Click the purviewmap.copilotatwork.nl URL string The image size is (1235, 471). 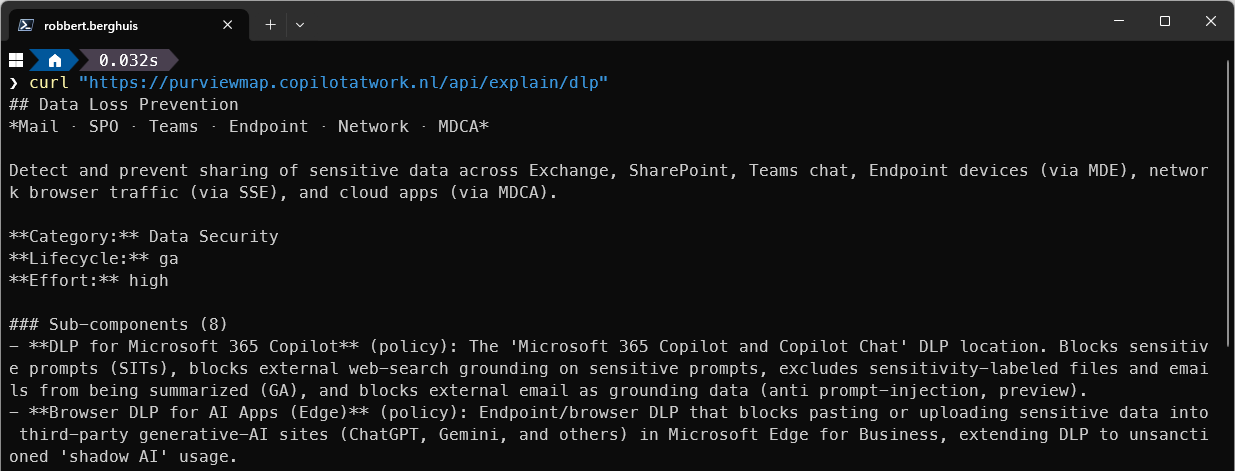343,82
